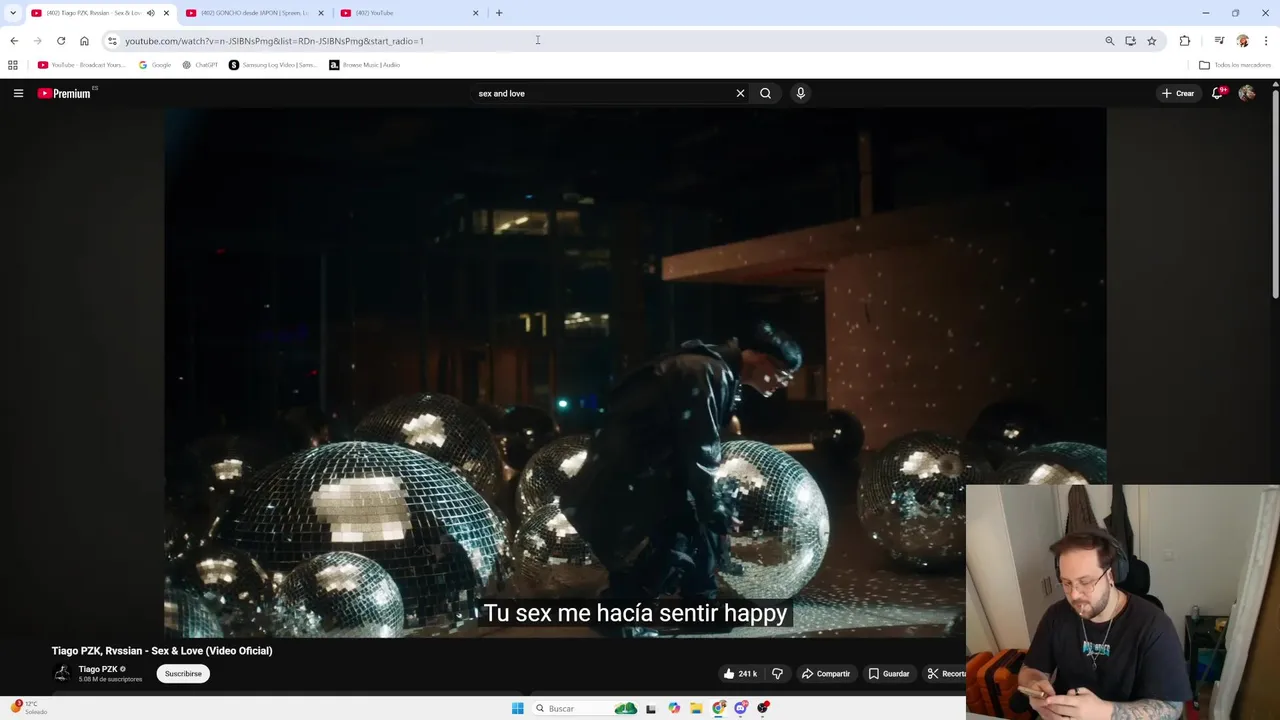This screenshot has height=720, width=1280.
Task: Subscribe to Tiago PZK with Suscribirse
Action: pos(183,674)
